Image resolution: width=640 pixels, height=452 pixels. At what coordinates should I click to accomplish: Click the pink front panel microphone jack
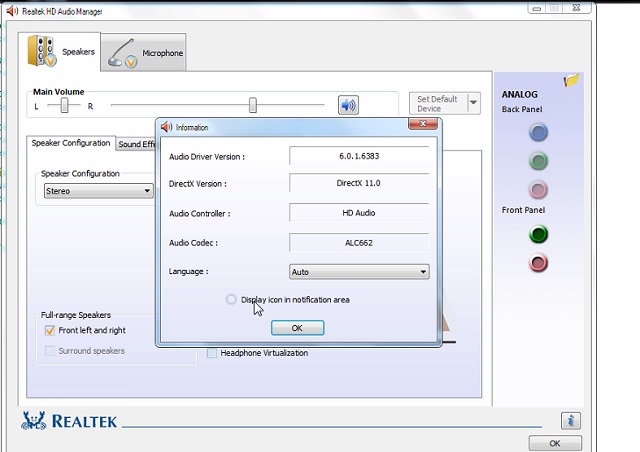tap(539, 263)
